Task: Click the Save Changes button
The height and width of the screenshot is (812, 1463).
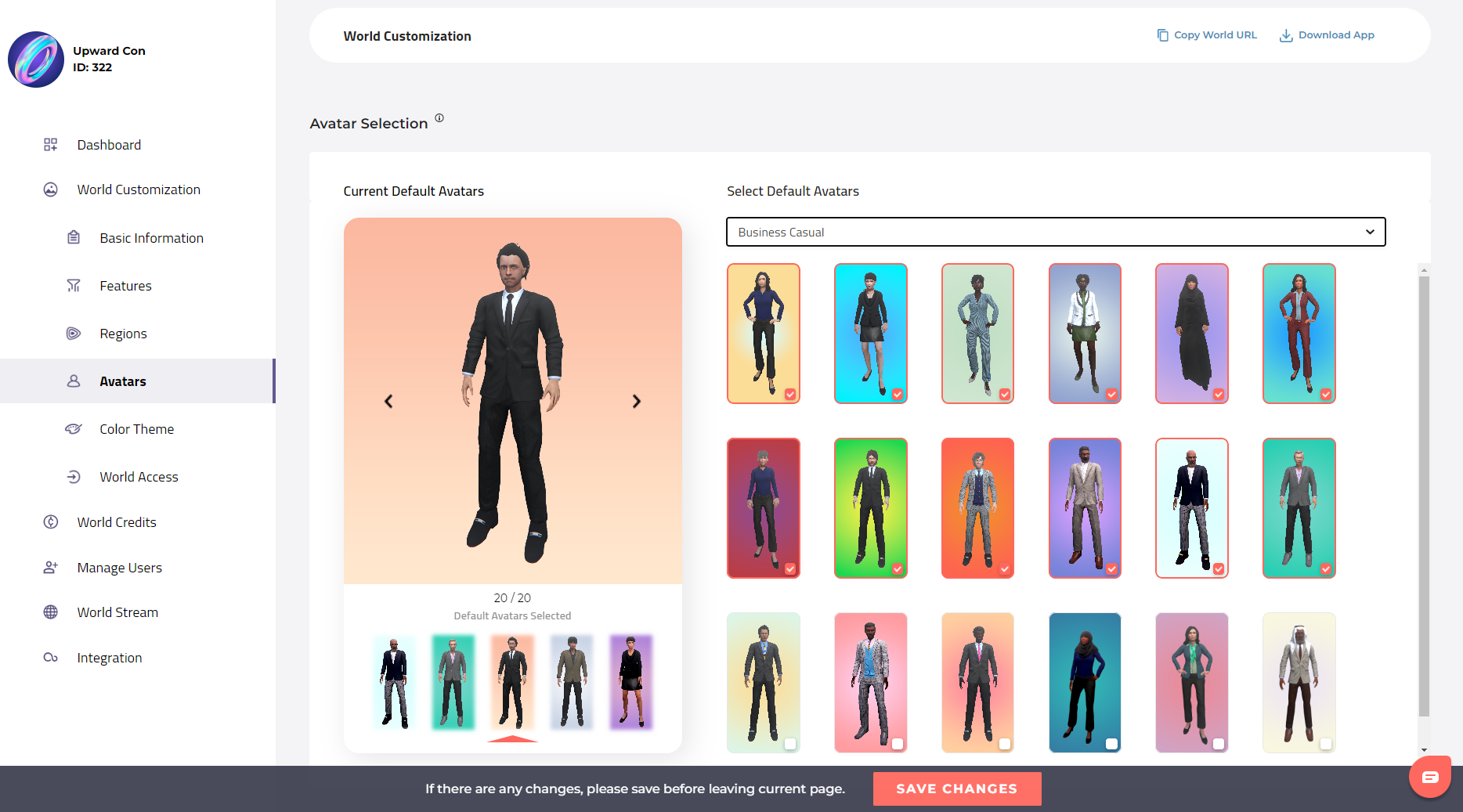Action: pos(957,789)
